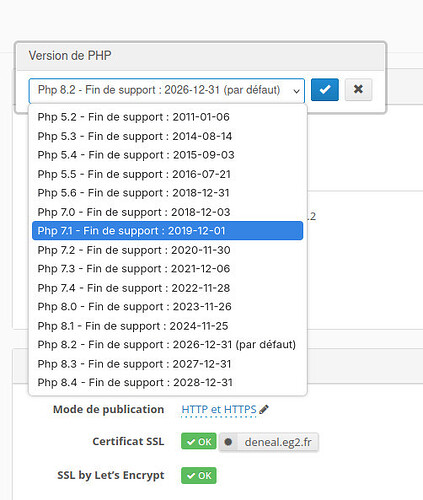Collapse the PHP version dropdown arrow
The height and width of the screenshot is (500, 423).
pyautogui.click(x=296, y=91)
